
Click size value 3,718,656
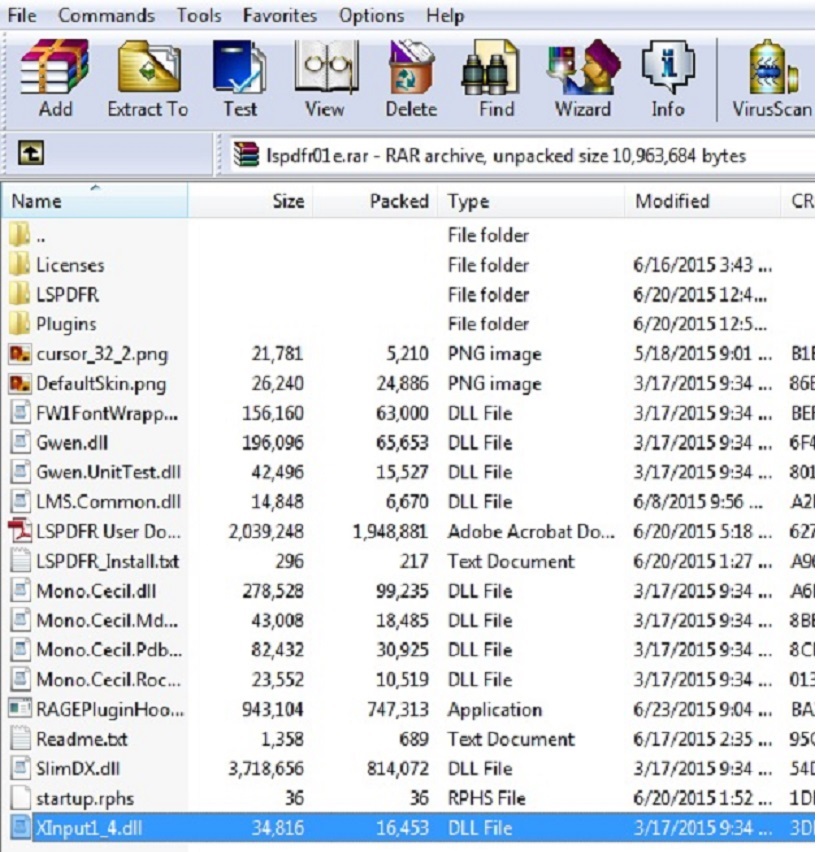[266, 768]
